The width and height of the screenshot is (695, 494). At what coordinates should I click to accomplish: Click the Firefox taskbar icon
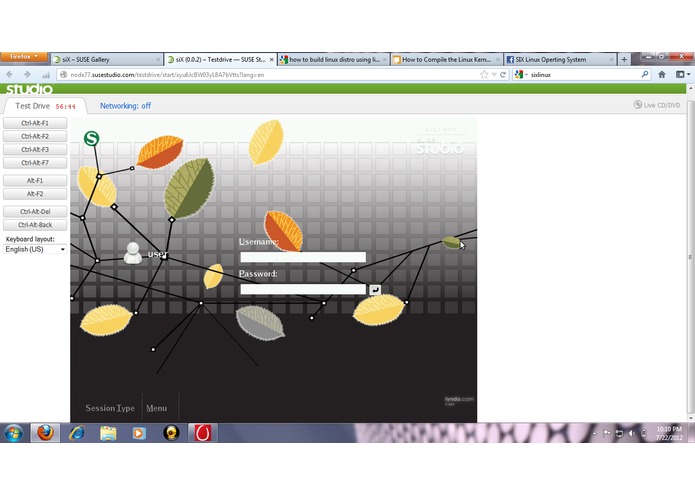click(x=45, y=433)
